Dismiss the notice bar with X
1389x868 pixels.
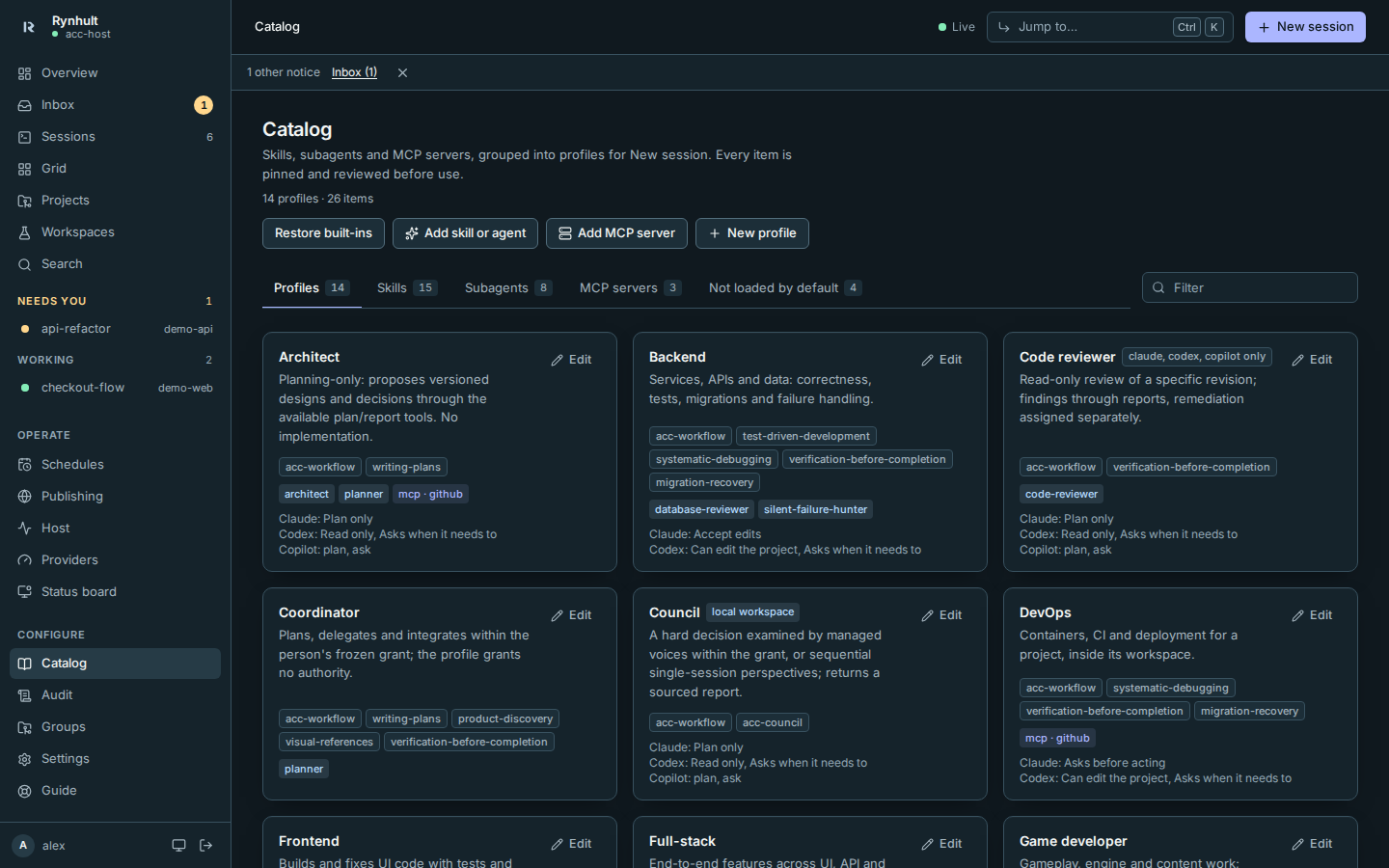click(402, 73)
